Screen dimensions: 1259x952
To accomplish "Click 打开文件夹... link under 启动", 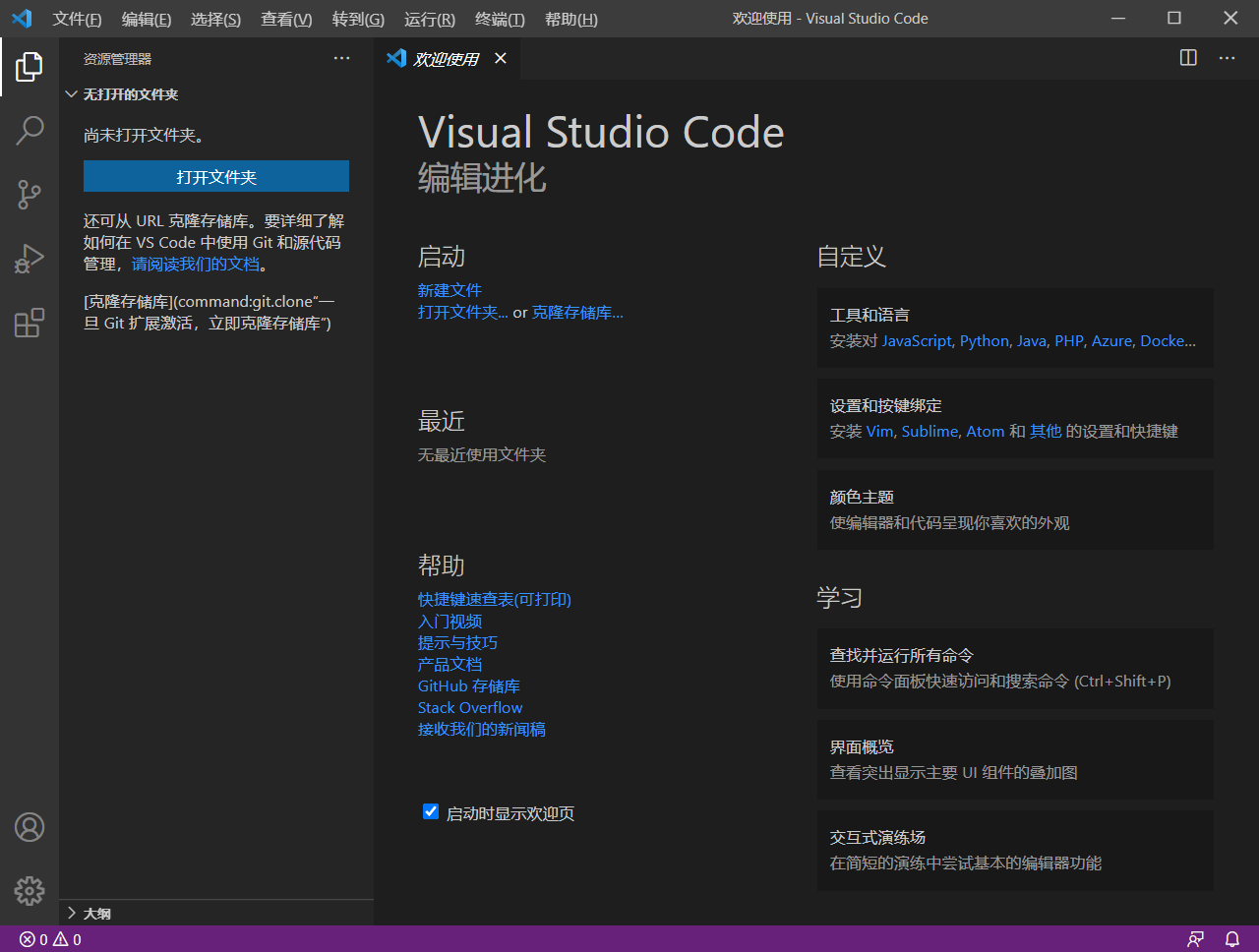I will pos(463,312).
